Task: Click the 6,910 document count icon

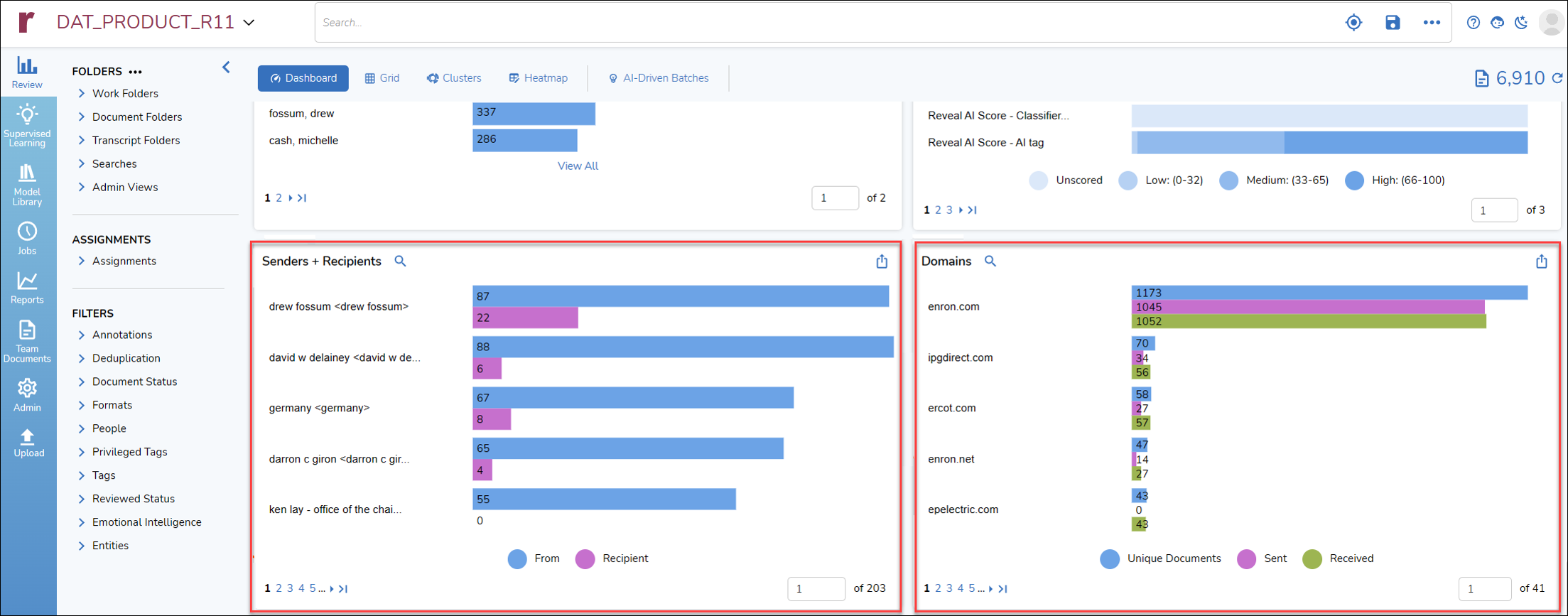Action: click(x=1481, y=78)
